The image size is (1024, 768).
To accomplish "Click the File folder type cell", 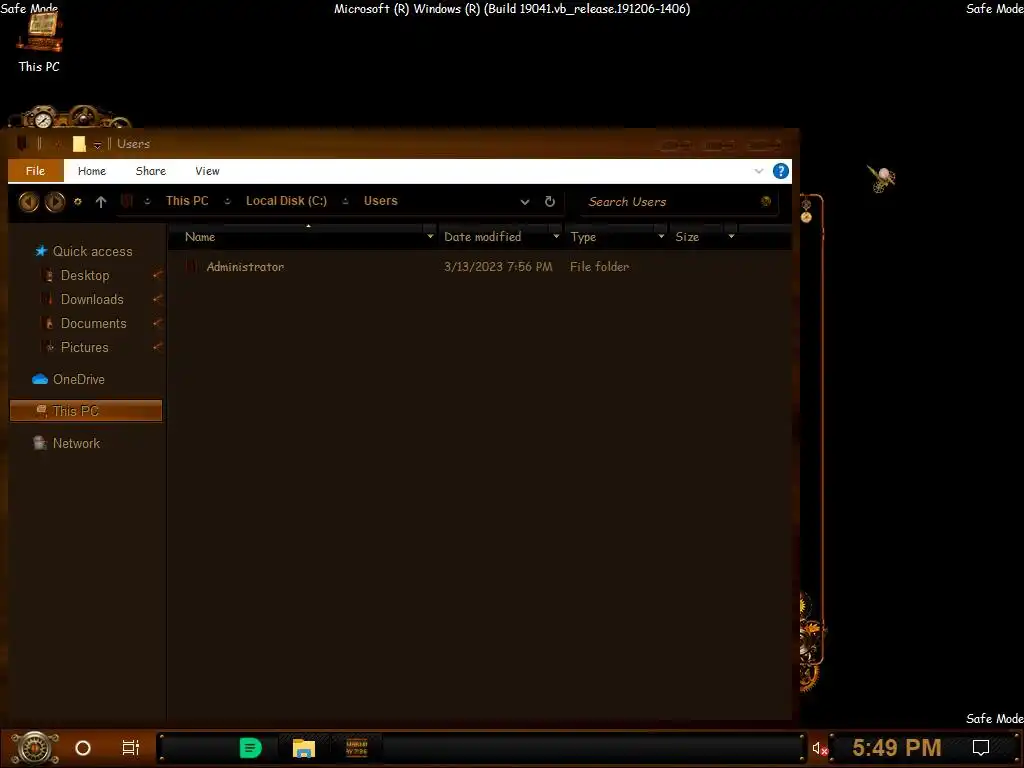I will [x=600, y=266].
